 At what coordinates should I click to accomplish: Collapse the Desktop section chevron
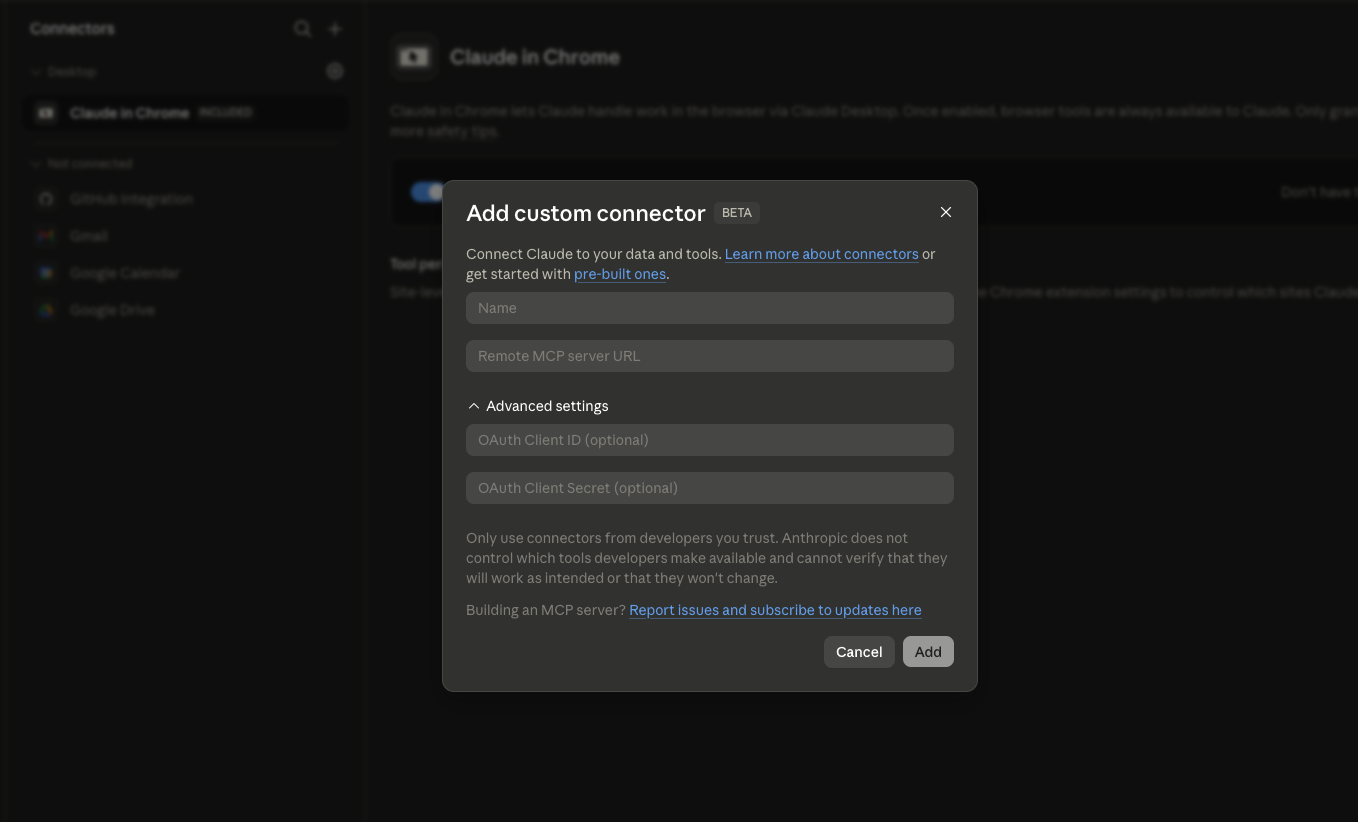(x=36, y=72)
